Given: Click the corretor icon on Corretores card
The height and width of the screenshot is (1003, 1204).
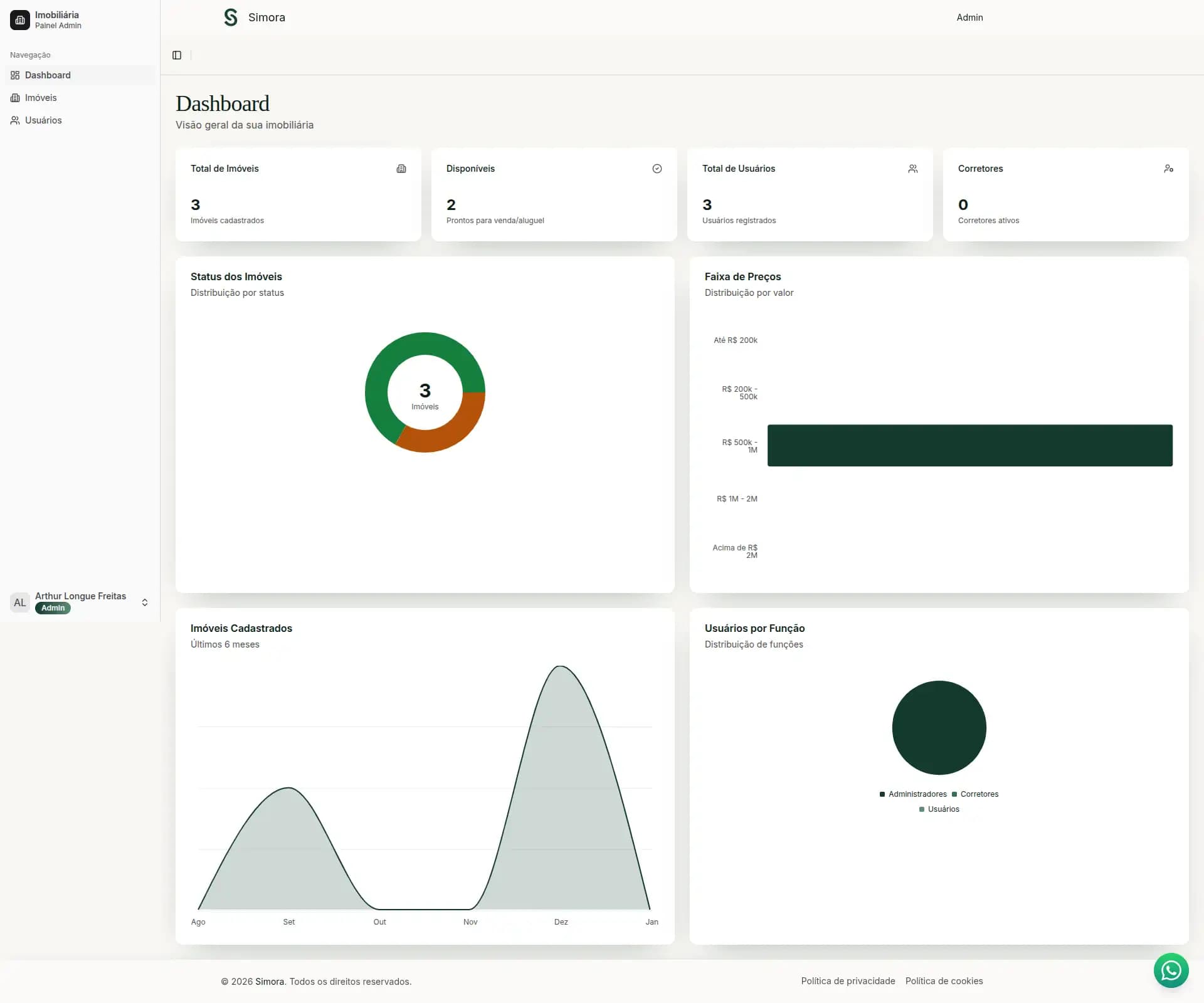Looking at the screenshot, I should pos(1169,169).
